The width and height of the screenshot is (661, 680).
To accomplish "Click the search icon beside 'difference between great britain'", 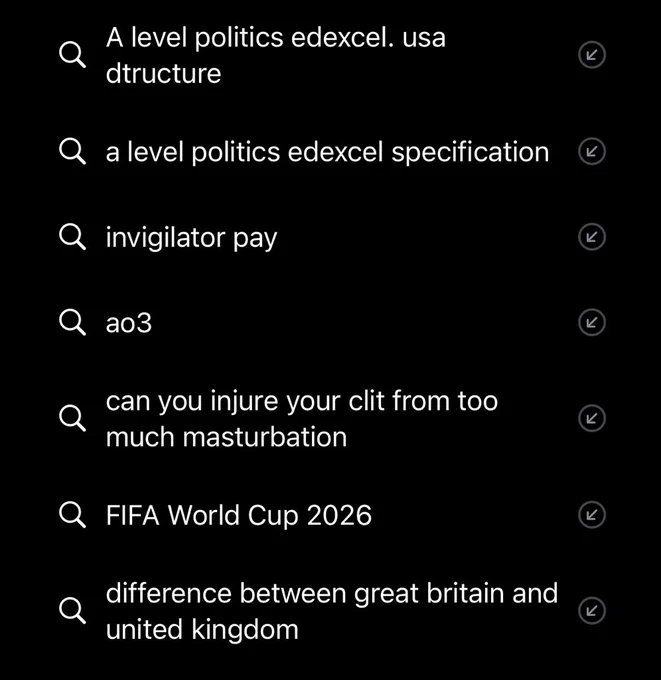I will click(x=72, y=611).
